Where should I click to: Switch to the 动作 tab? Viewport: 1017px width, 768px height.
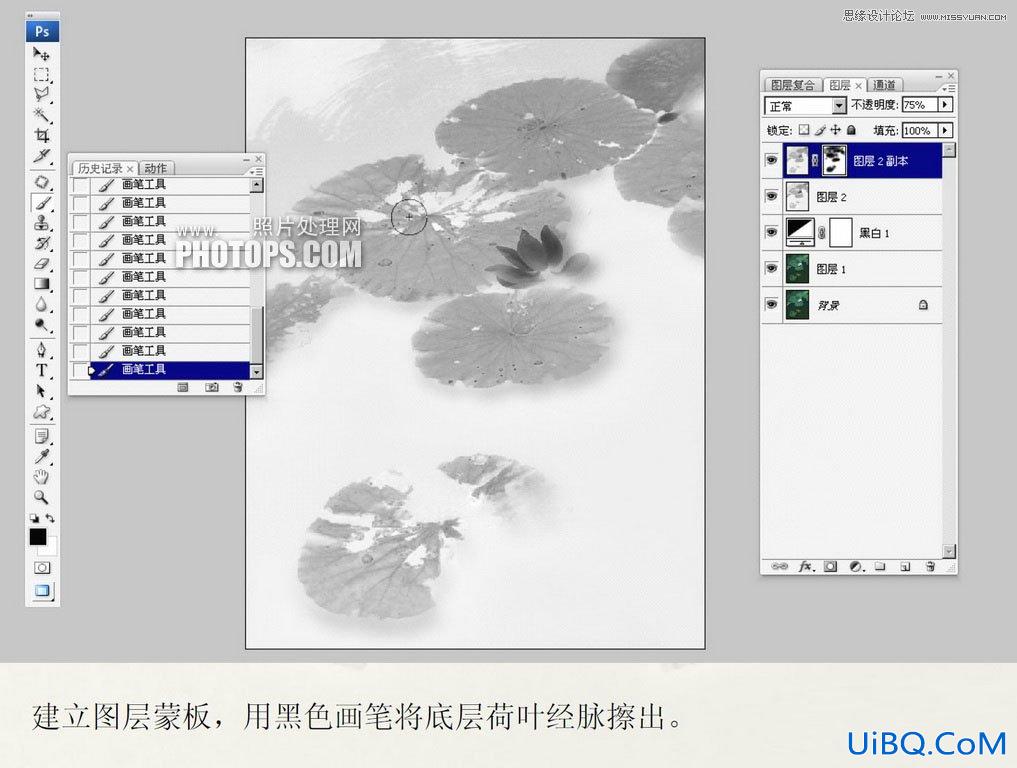pos(156,168)
